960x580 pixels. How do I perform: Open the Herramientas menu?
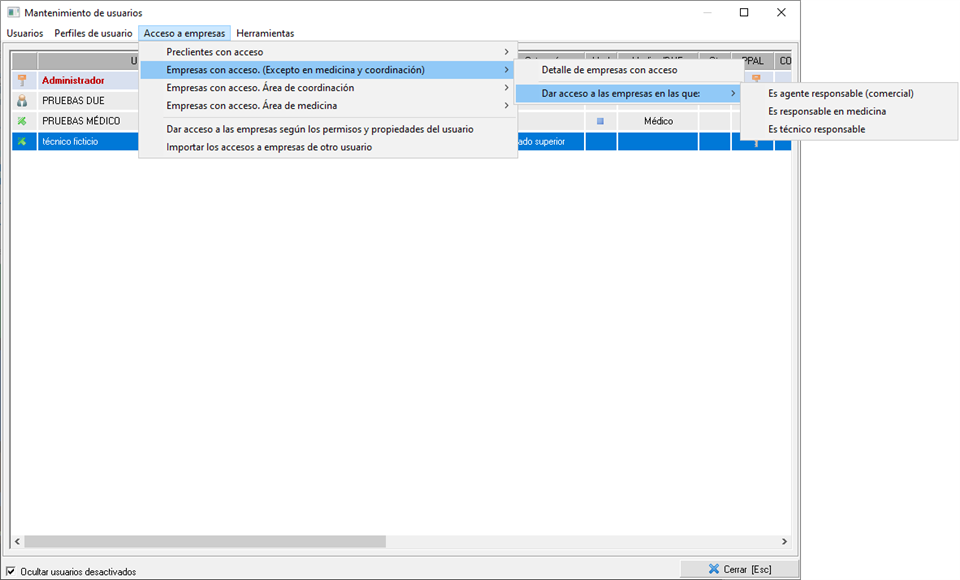[265, 33]
